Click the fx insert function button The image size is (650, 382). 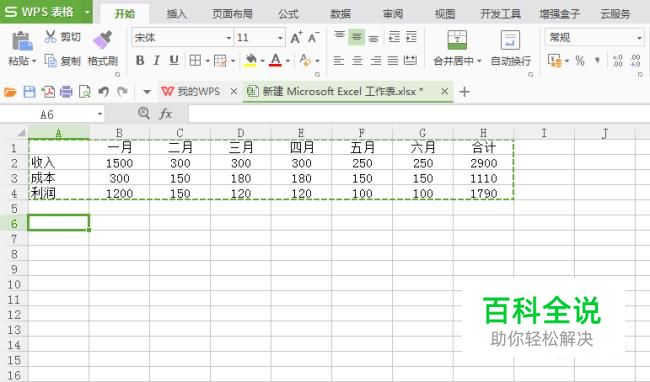point(165,114)
